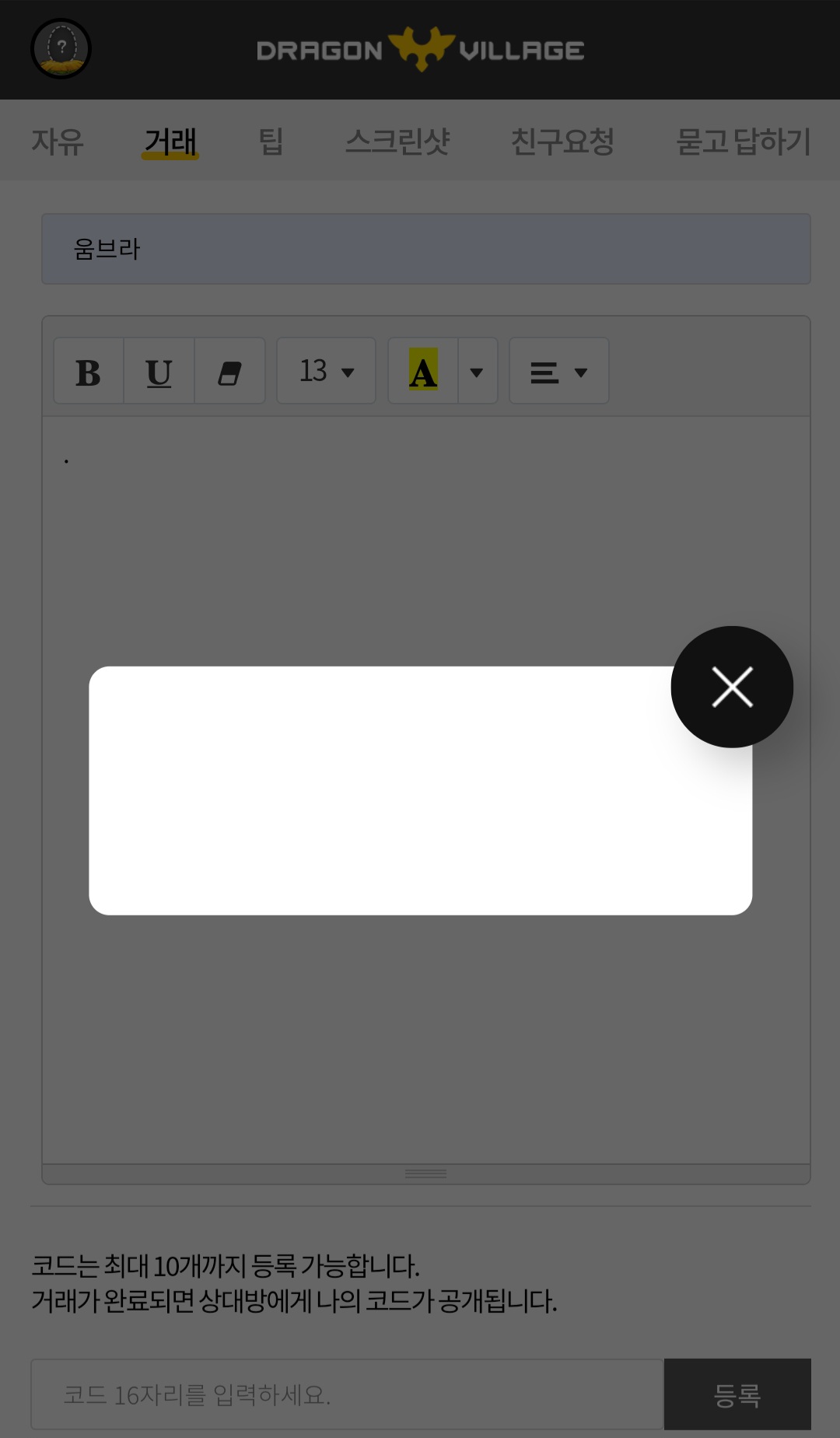The height and width of the screenshot is (1438, 840).
Task: Click the editor resize handle bar
Action: (x=426, y=1174)
